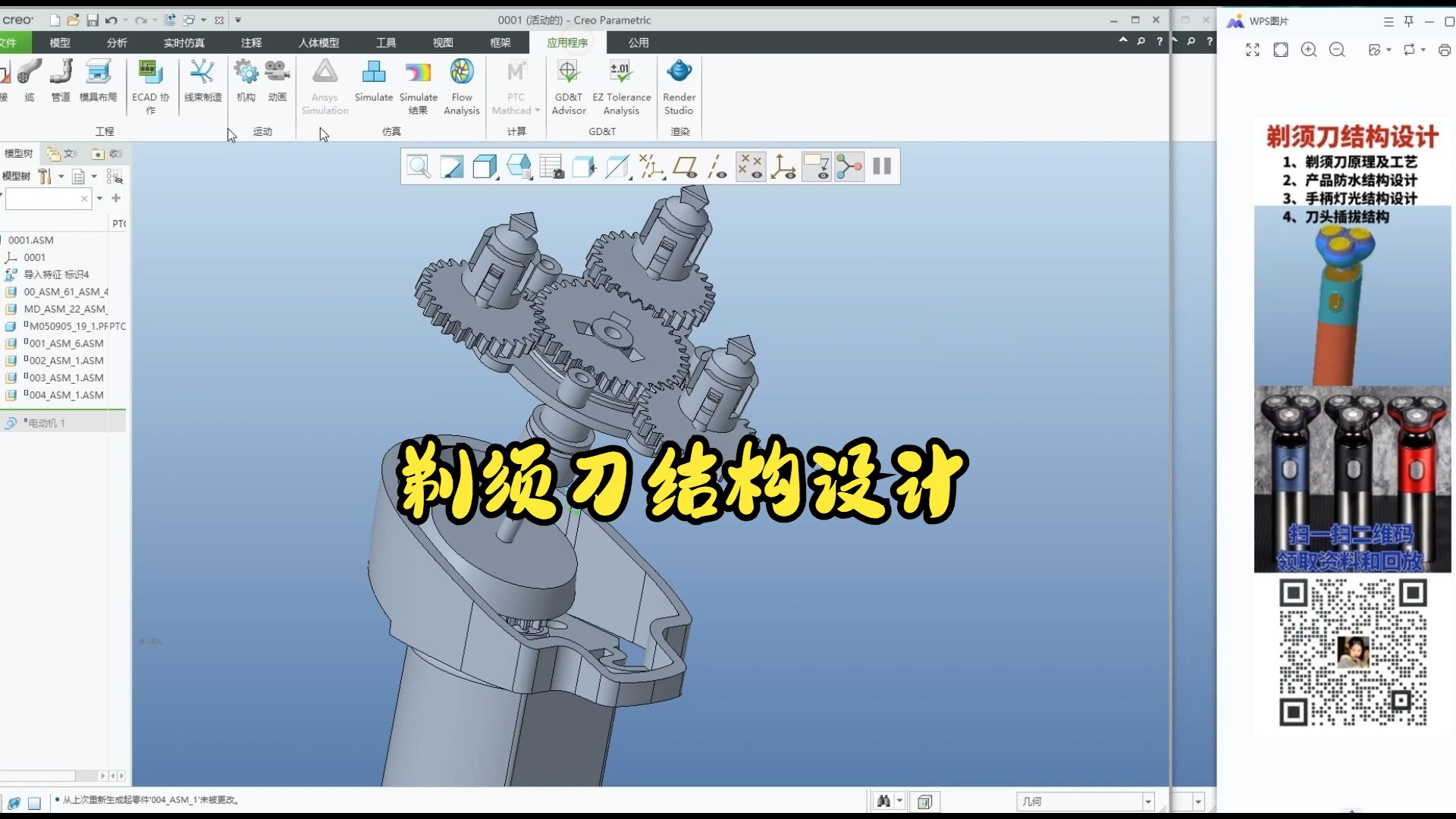Viewport: 1456px width, 819px height.
Task: Click the add plus button beside search
Action: click(x=116, y=198)
